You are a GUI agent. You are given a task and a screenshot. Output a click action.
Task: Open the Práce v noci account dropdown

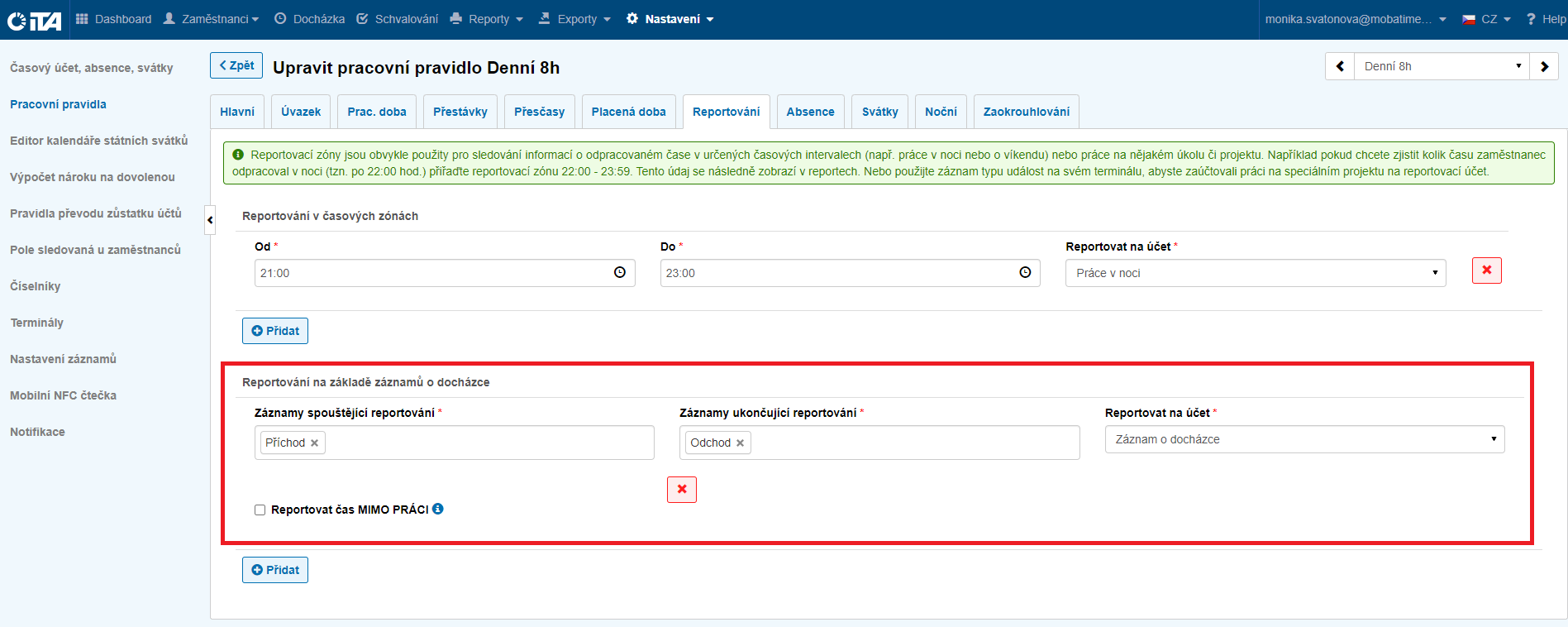click(1255, 273)
